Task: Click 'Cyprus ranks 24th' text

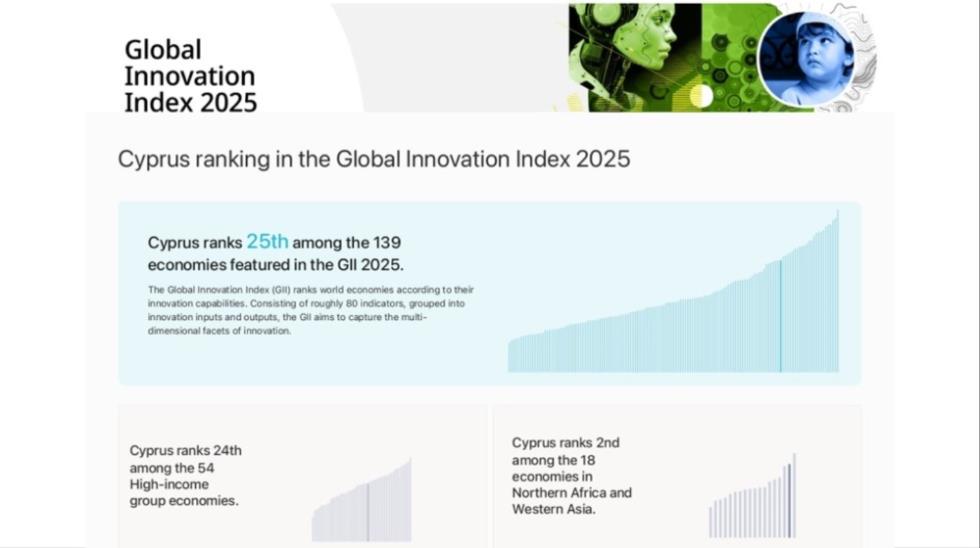Action: 186,451
